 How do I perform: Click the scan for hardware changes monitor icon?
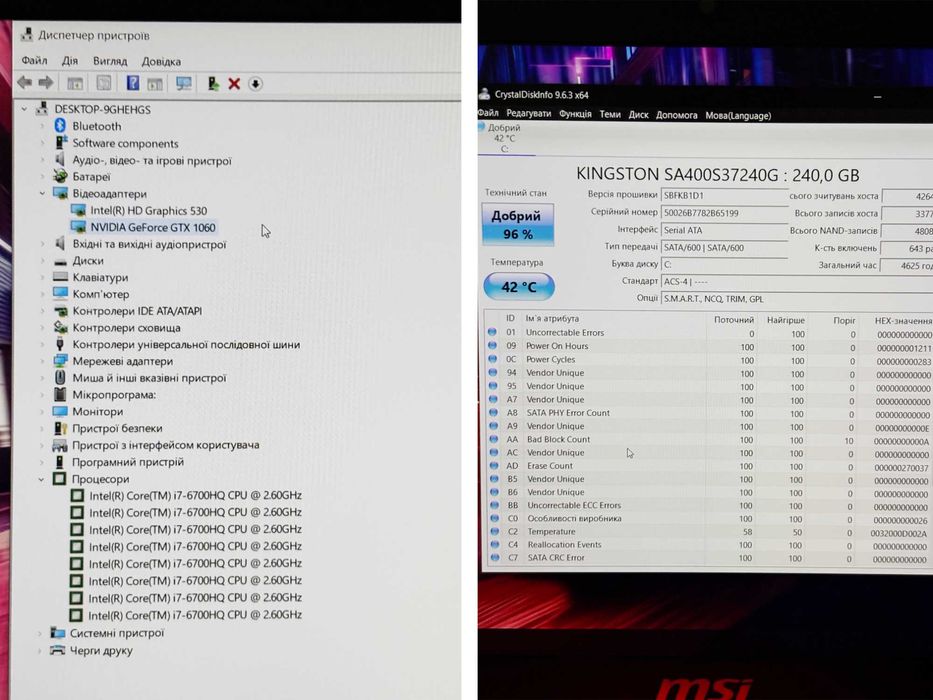(183, 83)
